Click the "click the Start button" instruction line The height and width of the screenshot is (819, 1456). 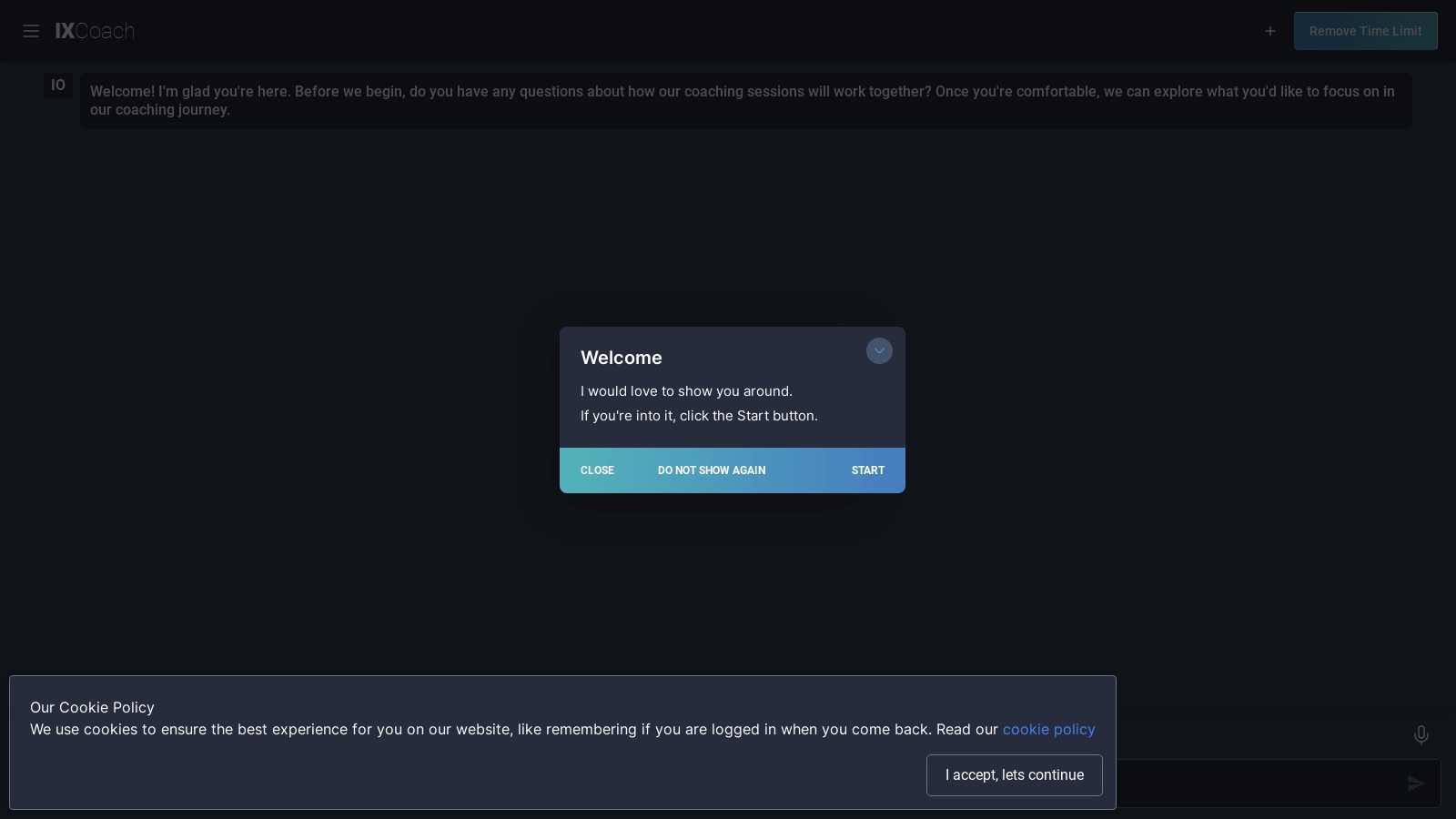[x=699, y=416]
